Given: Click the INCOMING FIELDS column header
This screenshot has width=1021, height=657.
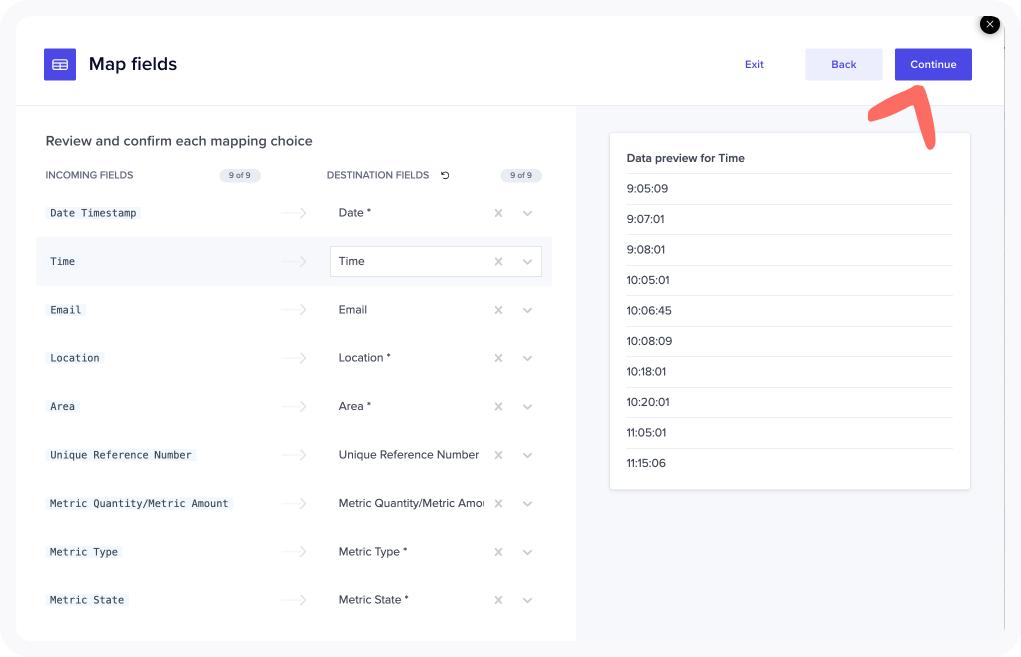Looking at the screenshot, I should tap(89, 175).
